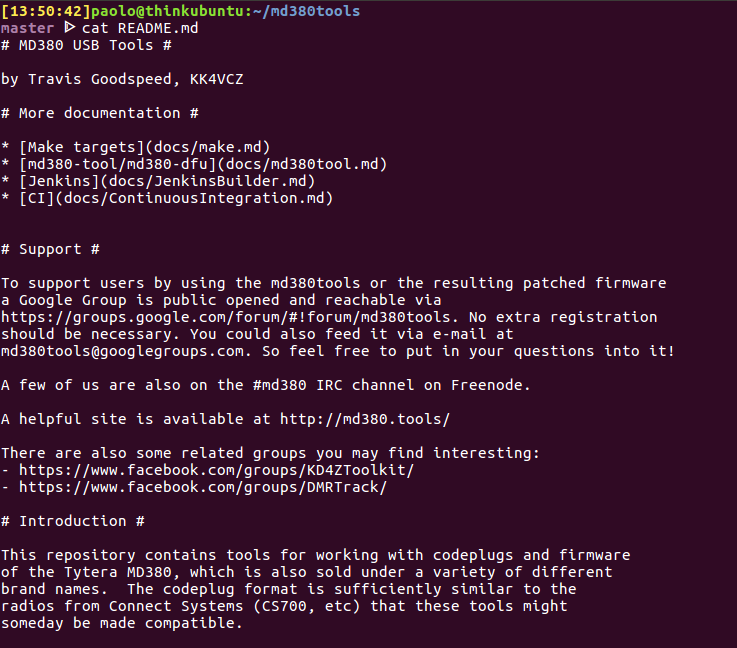Click the prompt arrow symbol before cat

pyautogui.click(x=70, y=28)
